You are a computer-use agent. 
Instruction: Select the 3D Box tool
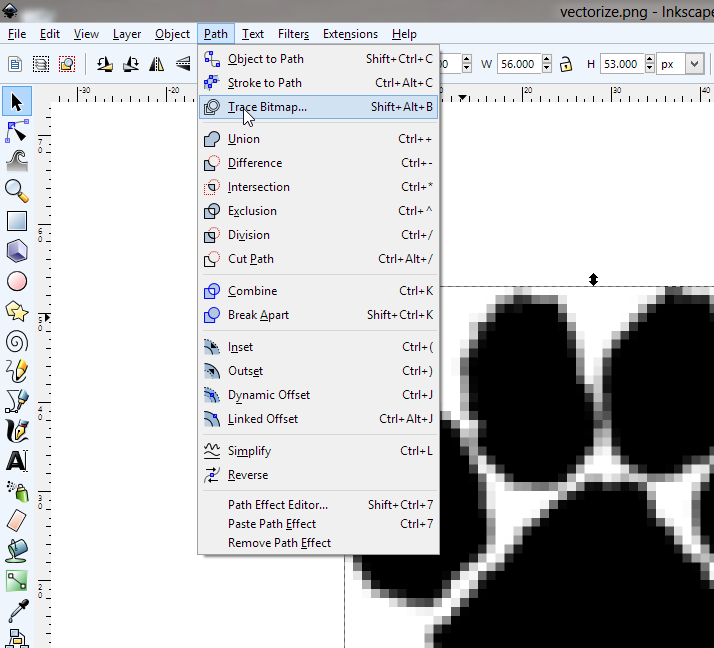point(17,251)
